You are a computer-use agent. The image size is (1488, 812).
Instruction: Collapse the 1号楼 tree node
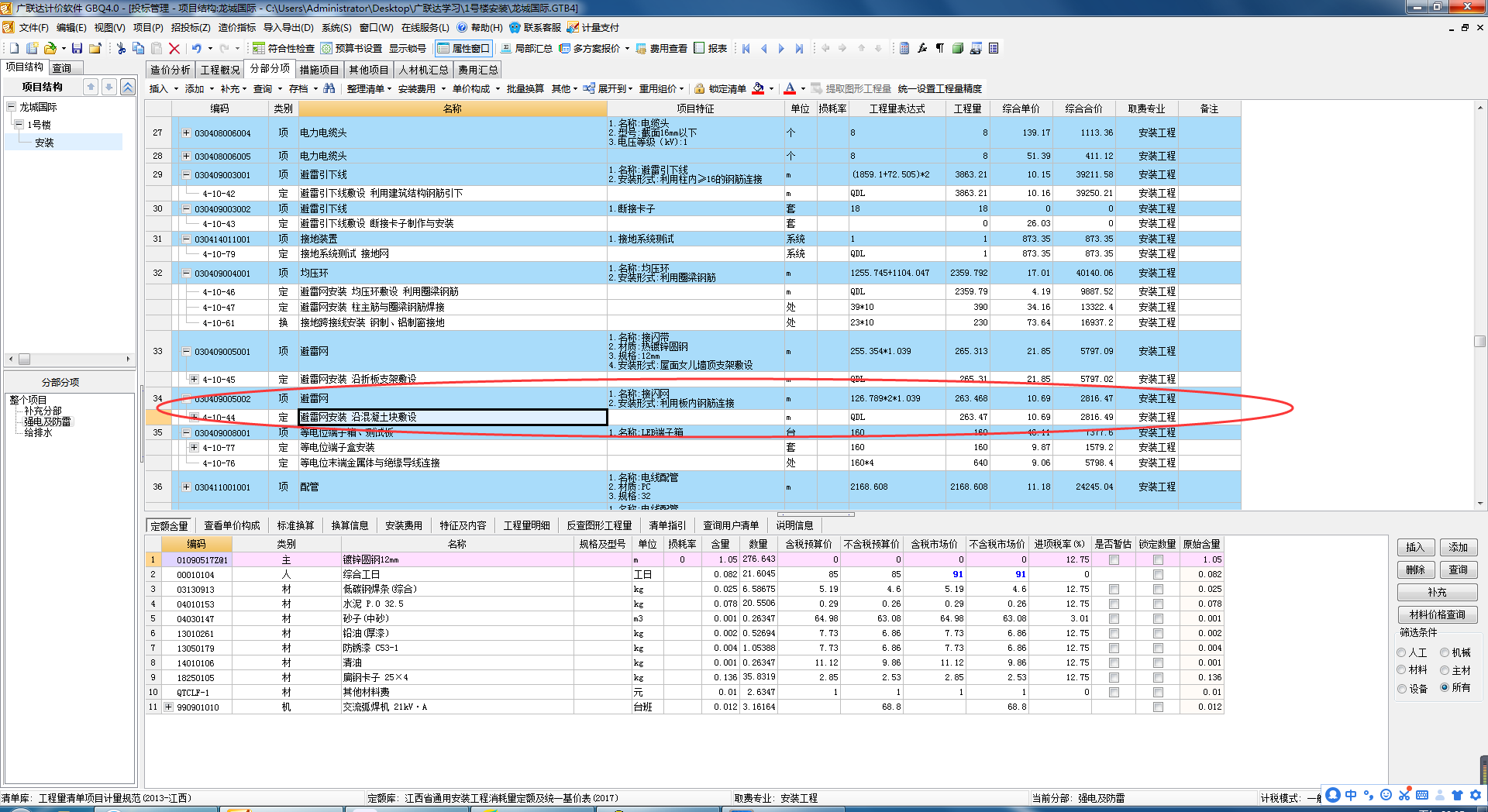[x=19, y=124]
